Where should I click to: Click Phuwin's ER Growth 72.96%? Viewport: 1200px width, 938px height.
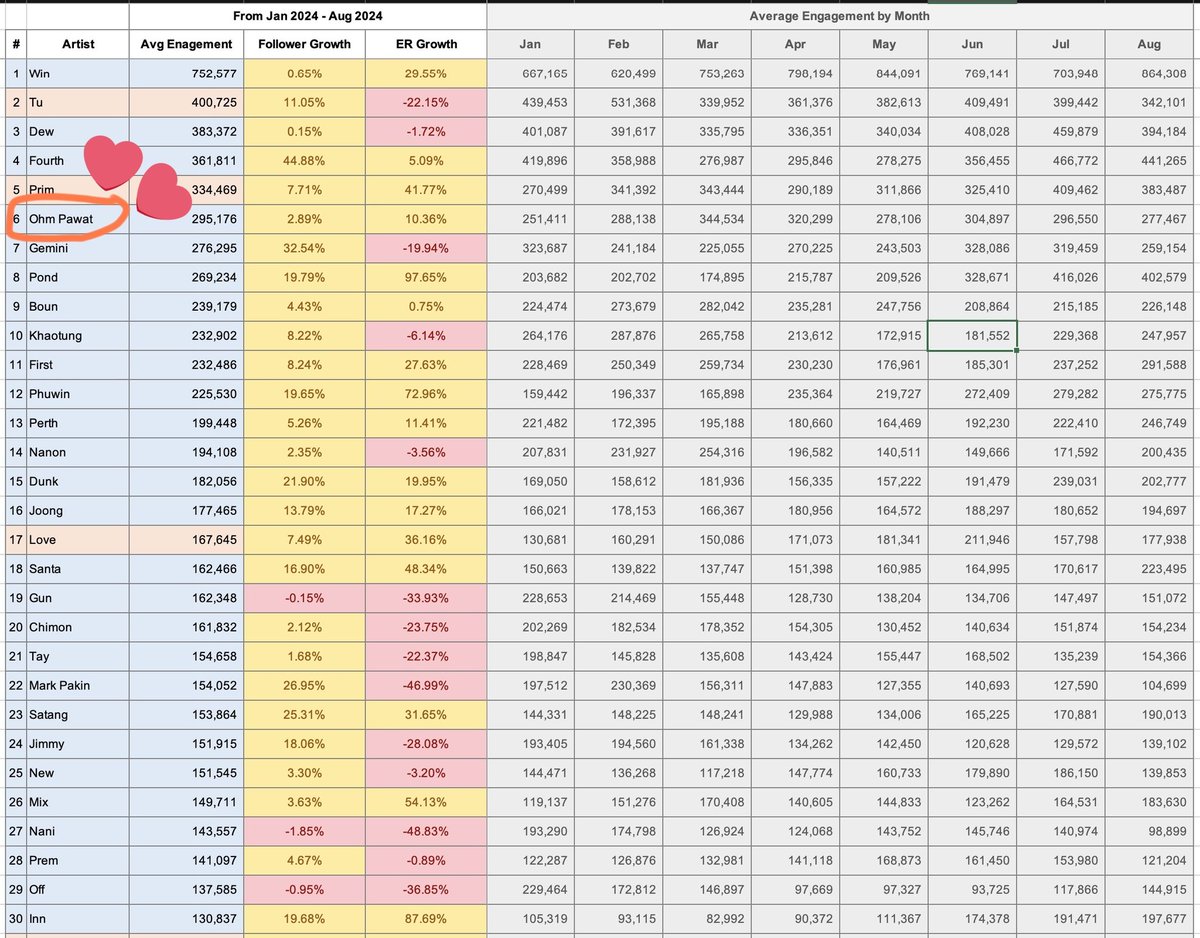click(425, 394)
